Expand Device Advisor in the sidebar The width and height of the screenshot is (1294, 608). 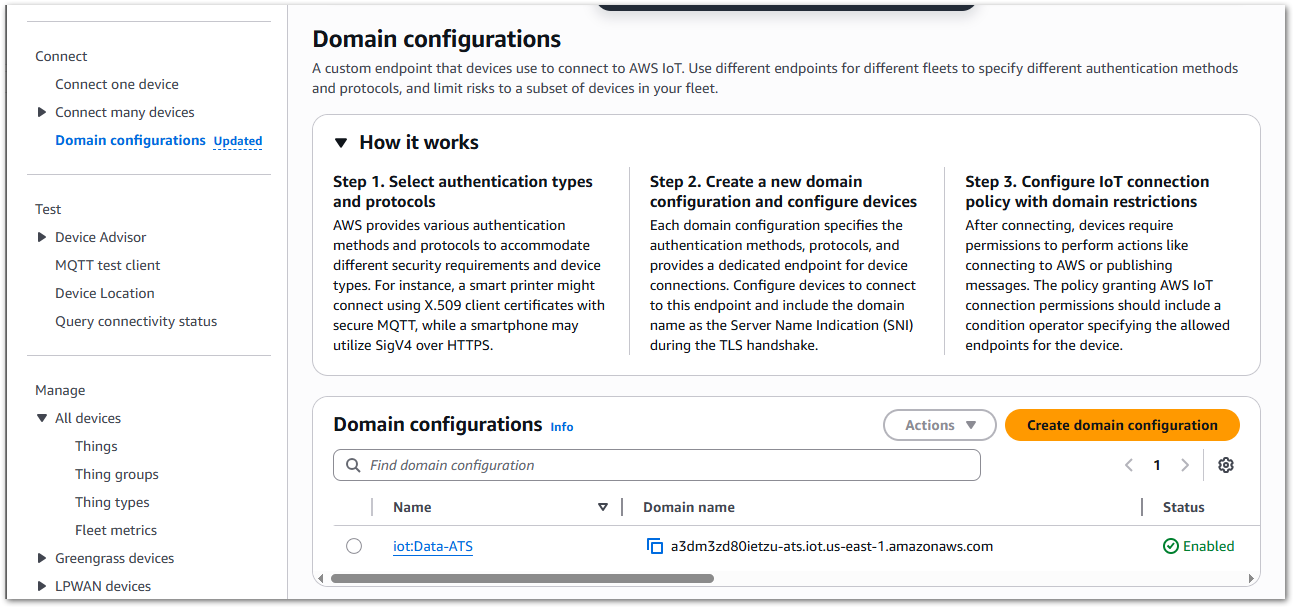(41, 237)
